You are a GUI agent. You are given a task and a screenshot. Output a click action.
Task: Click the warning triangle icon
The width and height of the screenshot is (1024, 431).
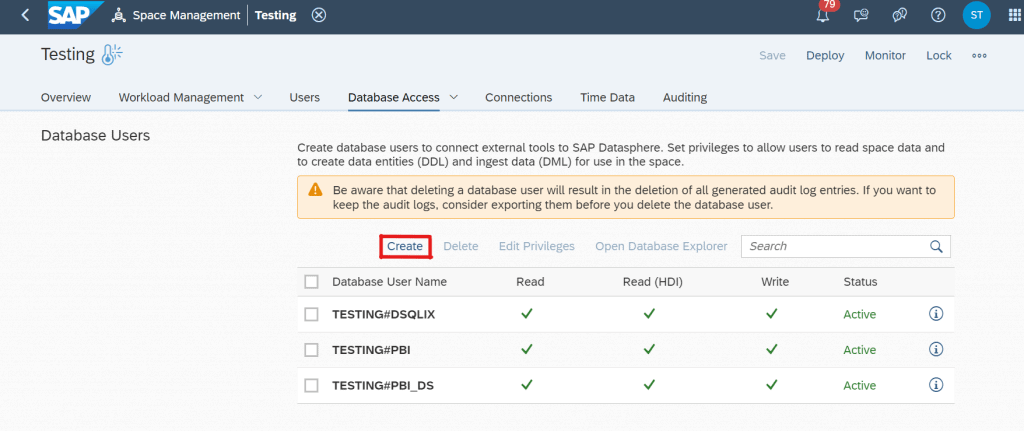[315, 190]
